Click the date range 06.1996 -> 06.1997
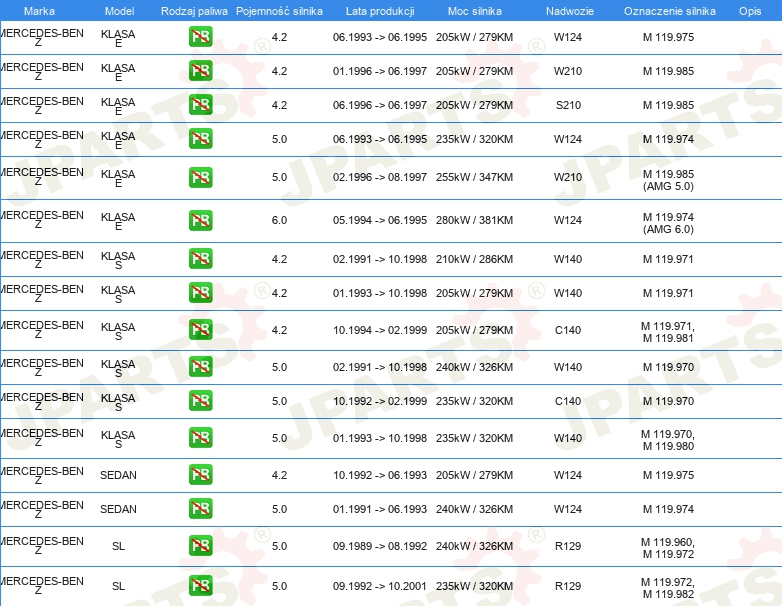This screenshot has width=782, height=606. point(380,105)
